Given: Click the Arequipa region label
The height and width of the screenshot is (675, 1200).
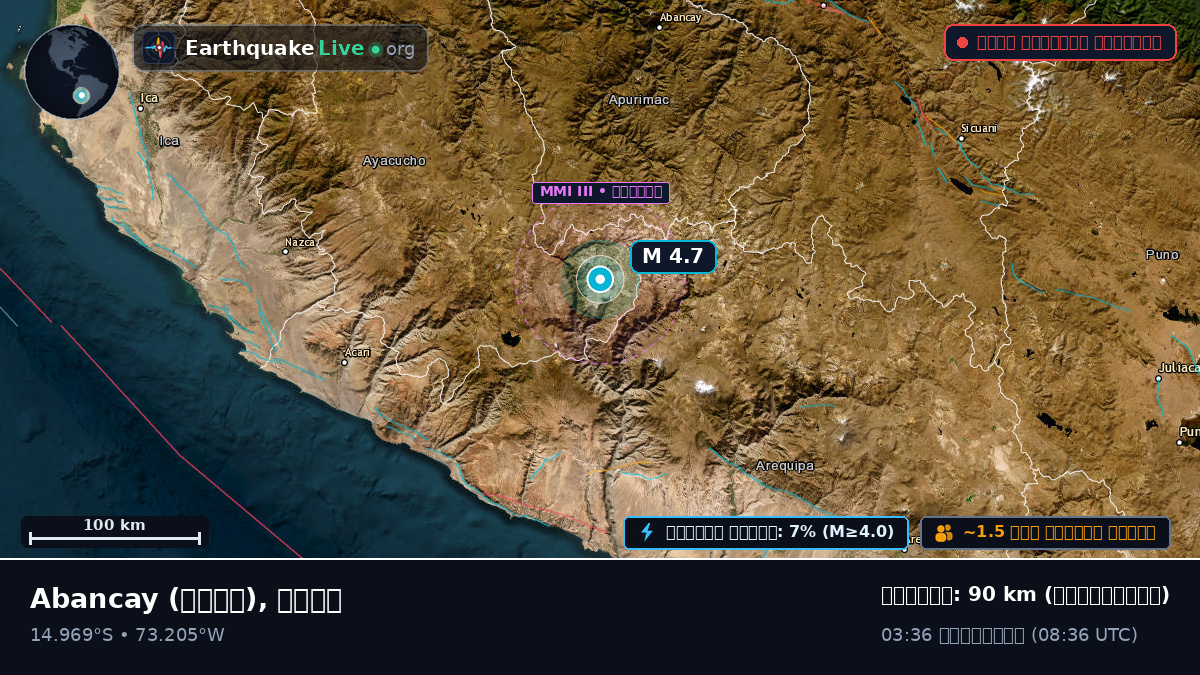Looking at the screenshot, I should point(785,466).
